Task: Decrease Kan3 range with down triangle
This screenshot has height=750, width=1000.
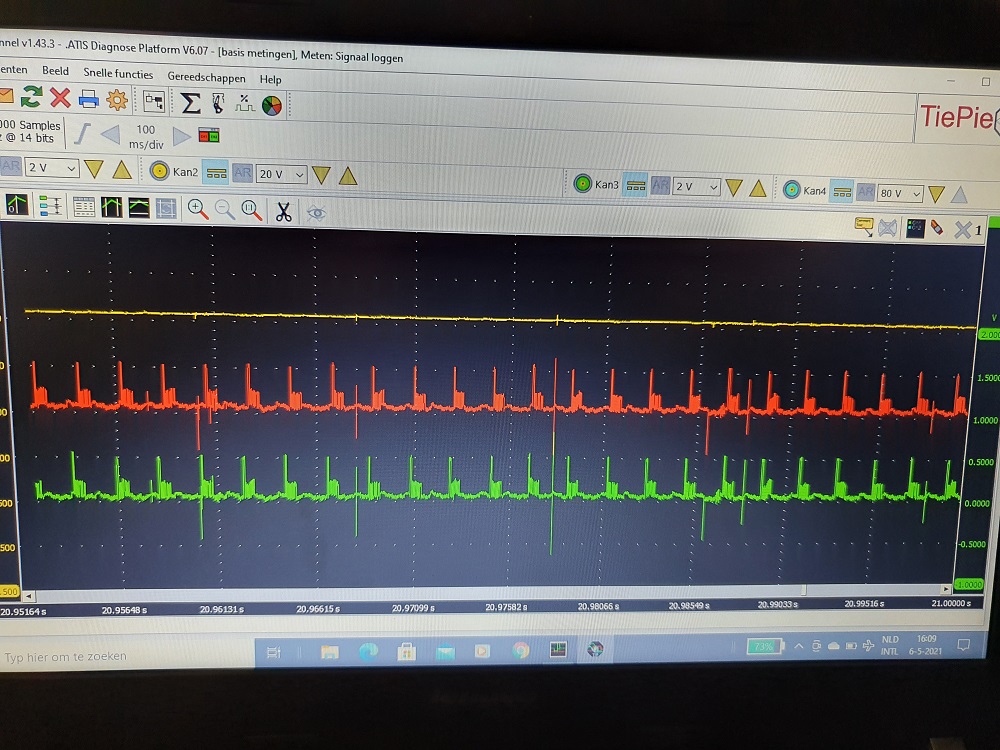Action: pyautogui.click(x=734, y=188)
